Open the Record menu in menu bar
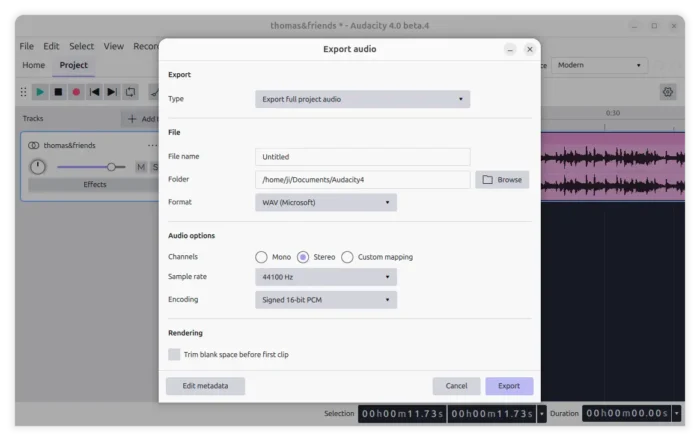700x441 pixels. click(x=146, y=46)
